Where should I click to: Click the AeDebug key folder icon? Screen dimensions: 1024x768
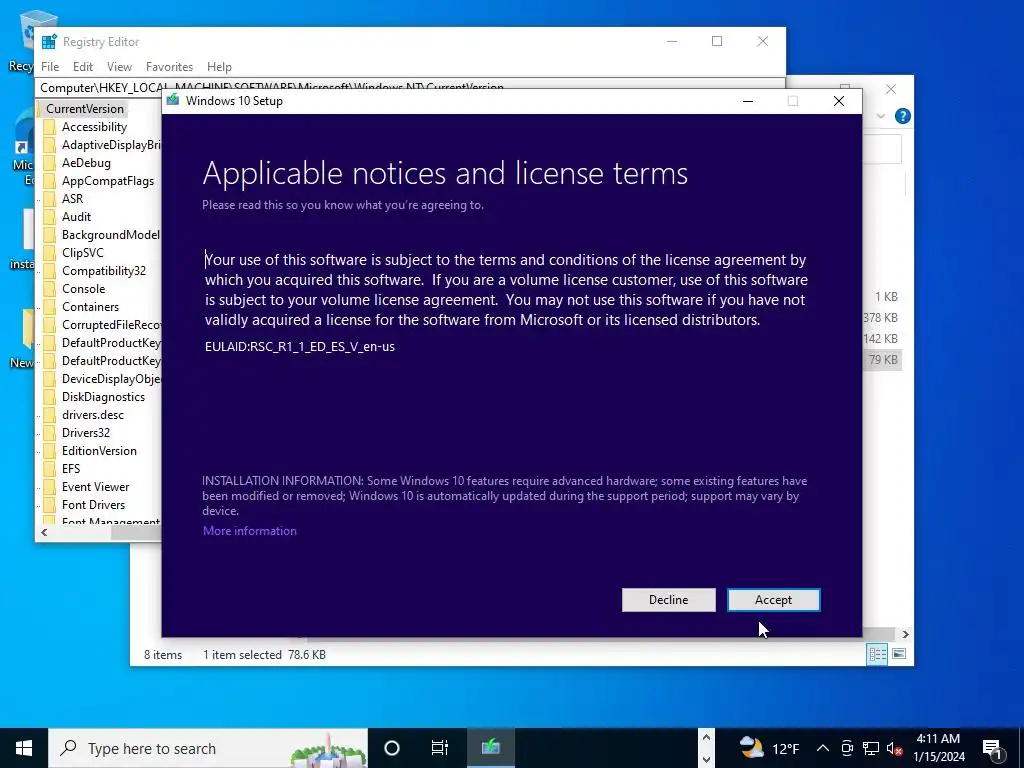[50, 163]
